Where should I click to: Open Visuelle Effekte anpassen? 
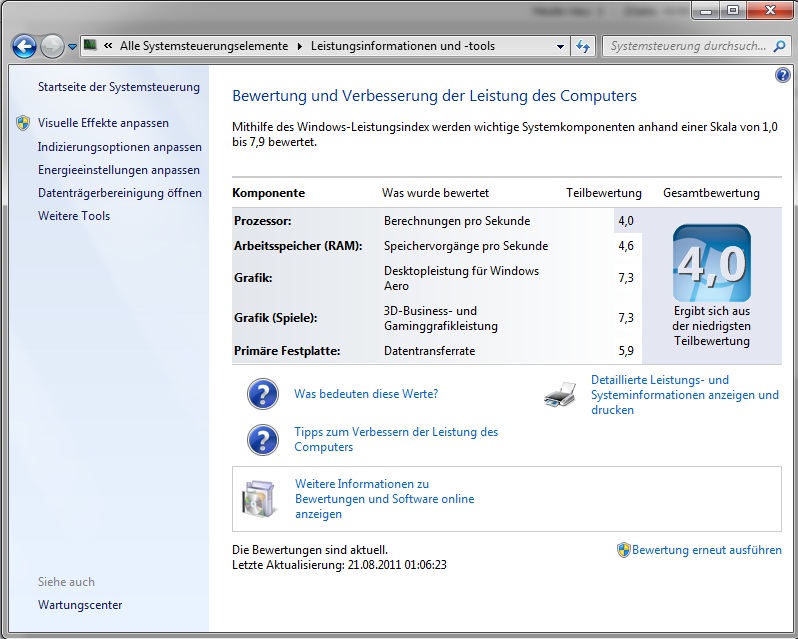point(103,123)
